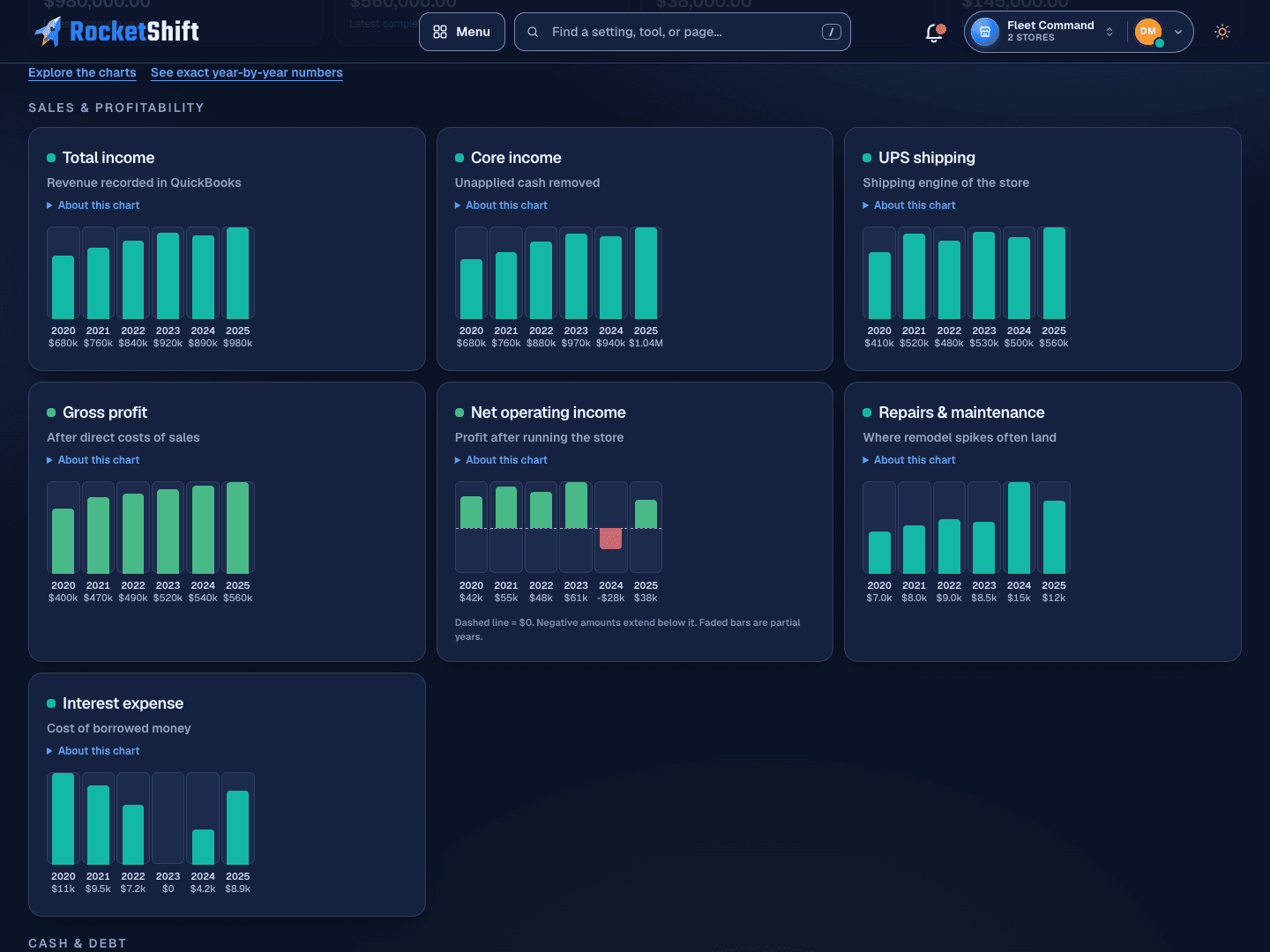Open the Menu button
The image size is (1270, 952).
click(462, 32)
